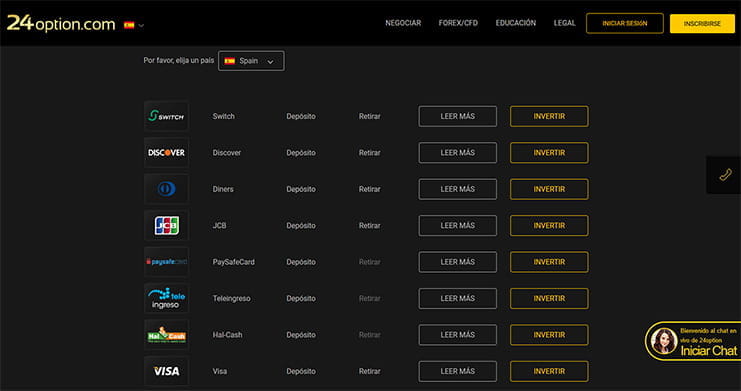Image resolution: width=741 pixels, height=391 pixels.
Task: Click the 'Por favor, elija un país' label
Action: [179, 61]
